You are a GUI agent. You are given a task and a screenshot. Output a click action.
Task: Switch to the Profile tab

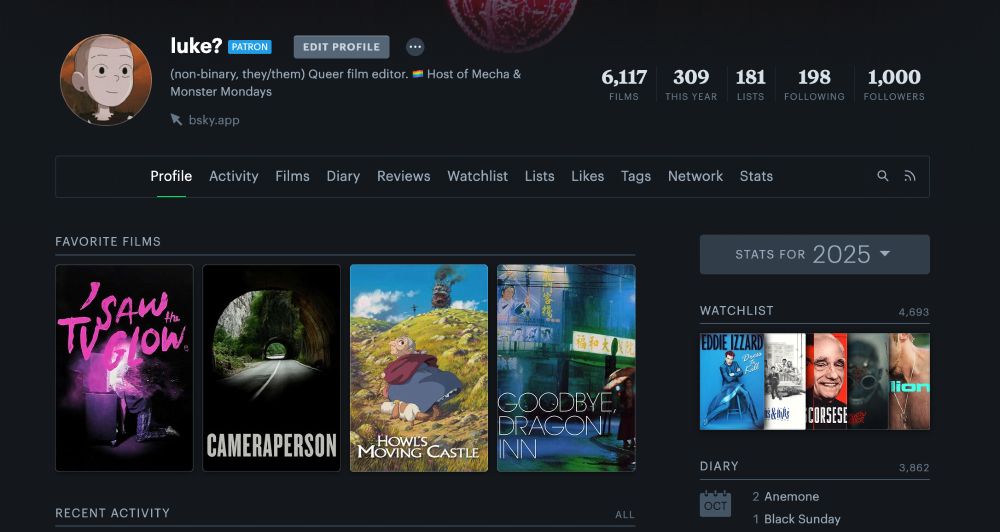171,176
